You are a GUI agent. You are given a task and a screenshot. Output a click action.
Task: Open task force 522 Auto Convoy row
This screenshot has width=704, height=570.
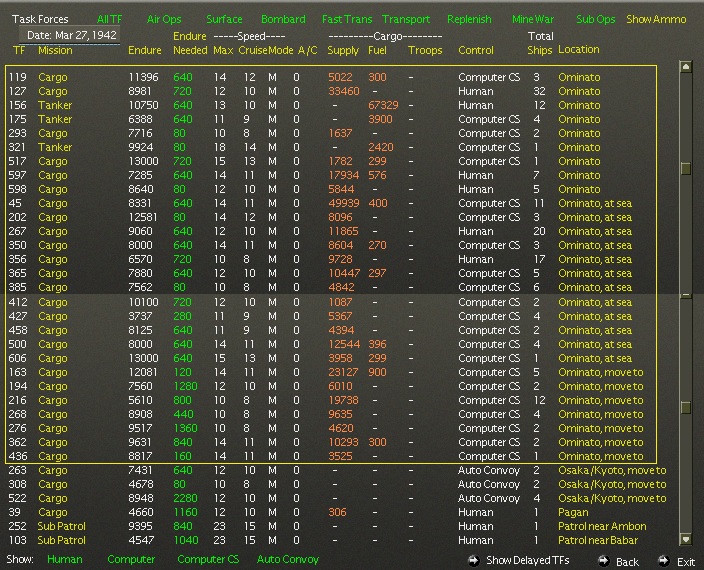[337, 498]
